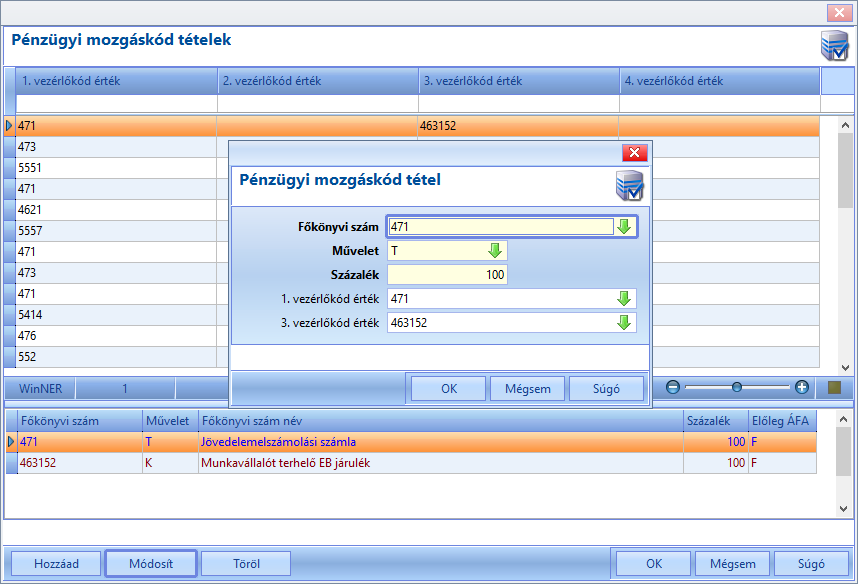Click the Módosít button

tap(151, 564)
